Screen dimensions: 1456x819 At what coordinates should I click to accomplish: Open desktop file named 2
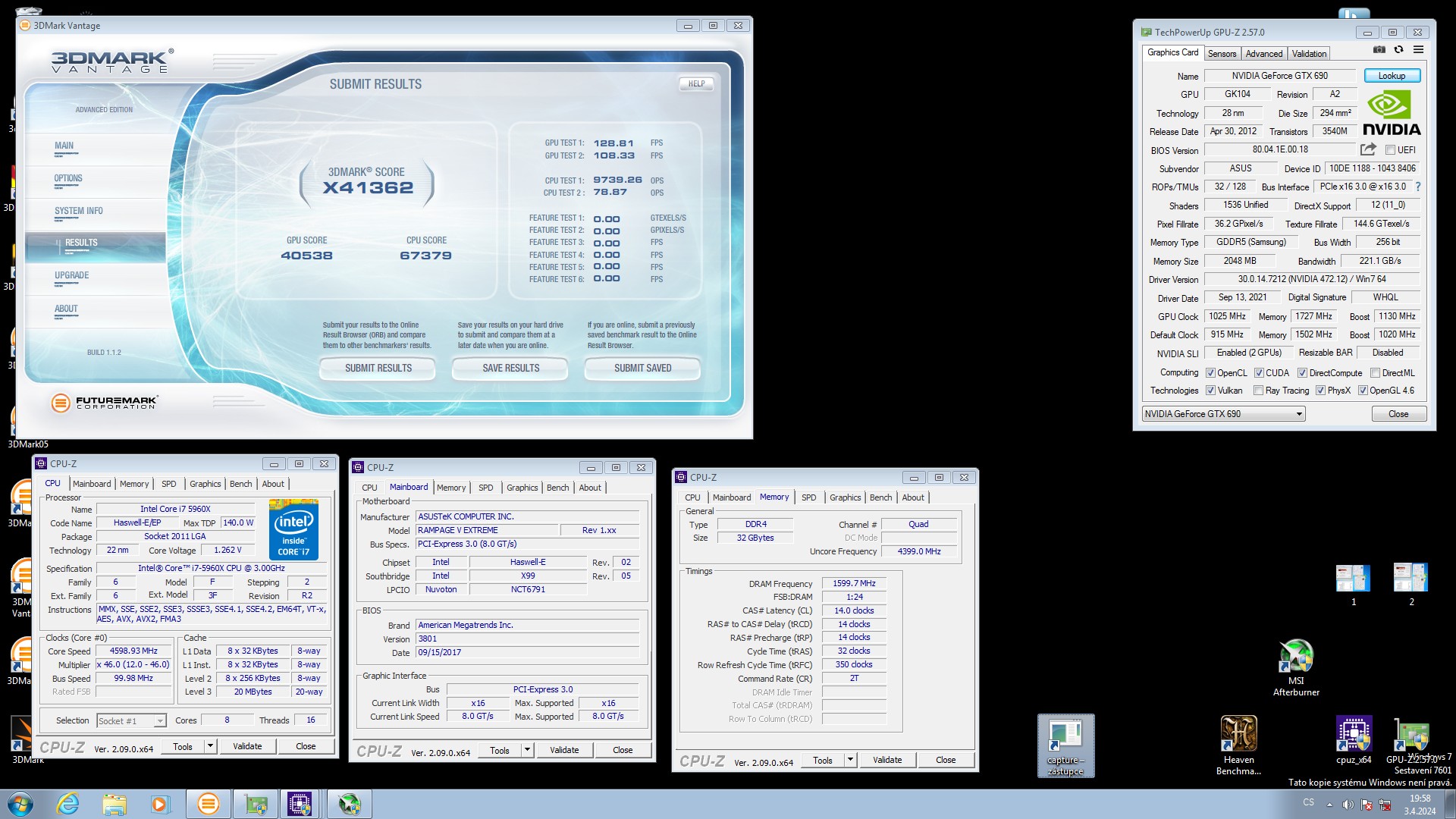(1410, 585)
